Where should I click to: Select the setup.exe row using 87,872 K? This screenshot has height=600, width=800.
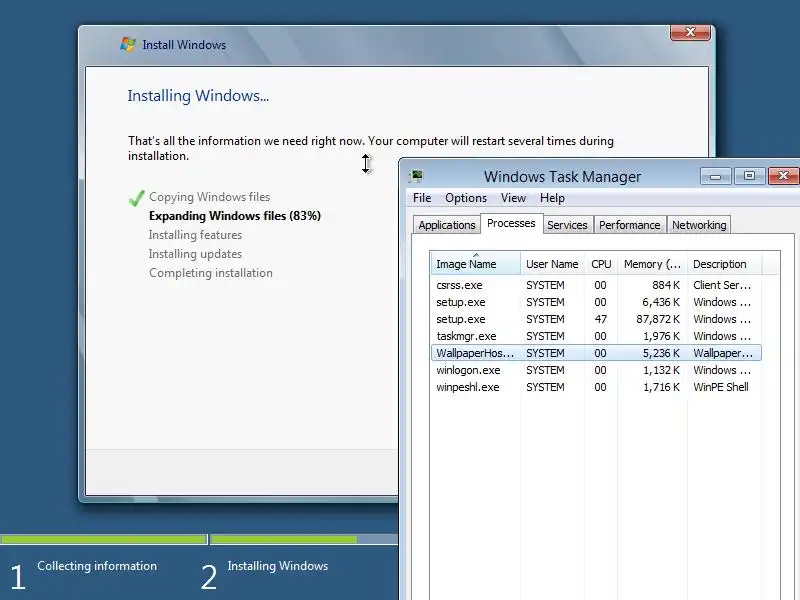tap(596, 319)
